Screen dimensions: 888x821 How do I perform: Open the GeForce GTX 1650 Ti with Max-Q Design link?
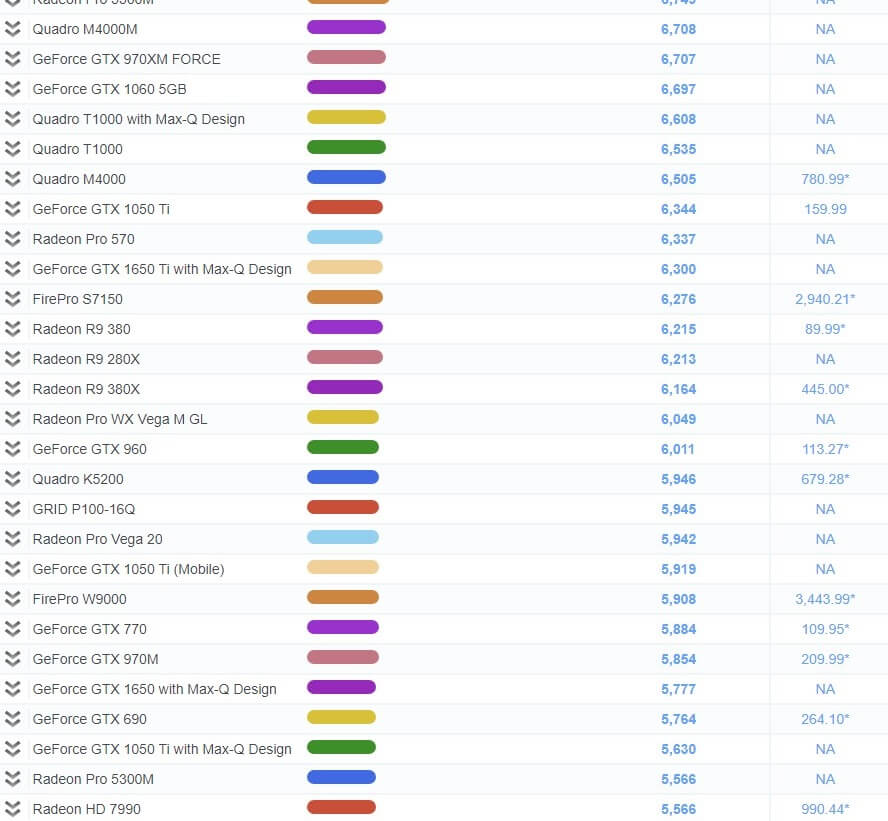(162, 270)
